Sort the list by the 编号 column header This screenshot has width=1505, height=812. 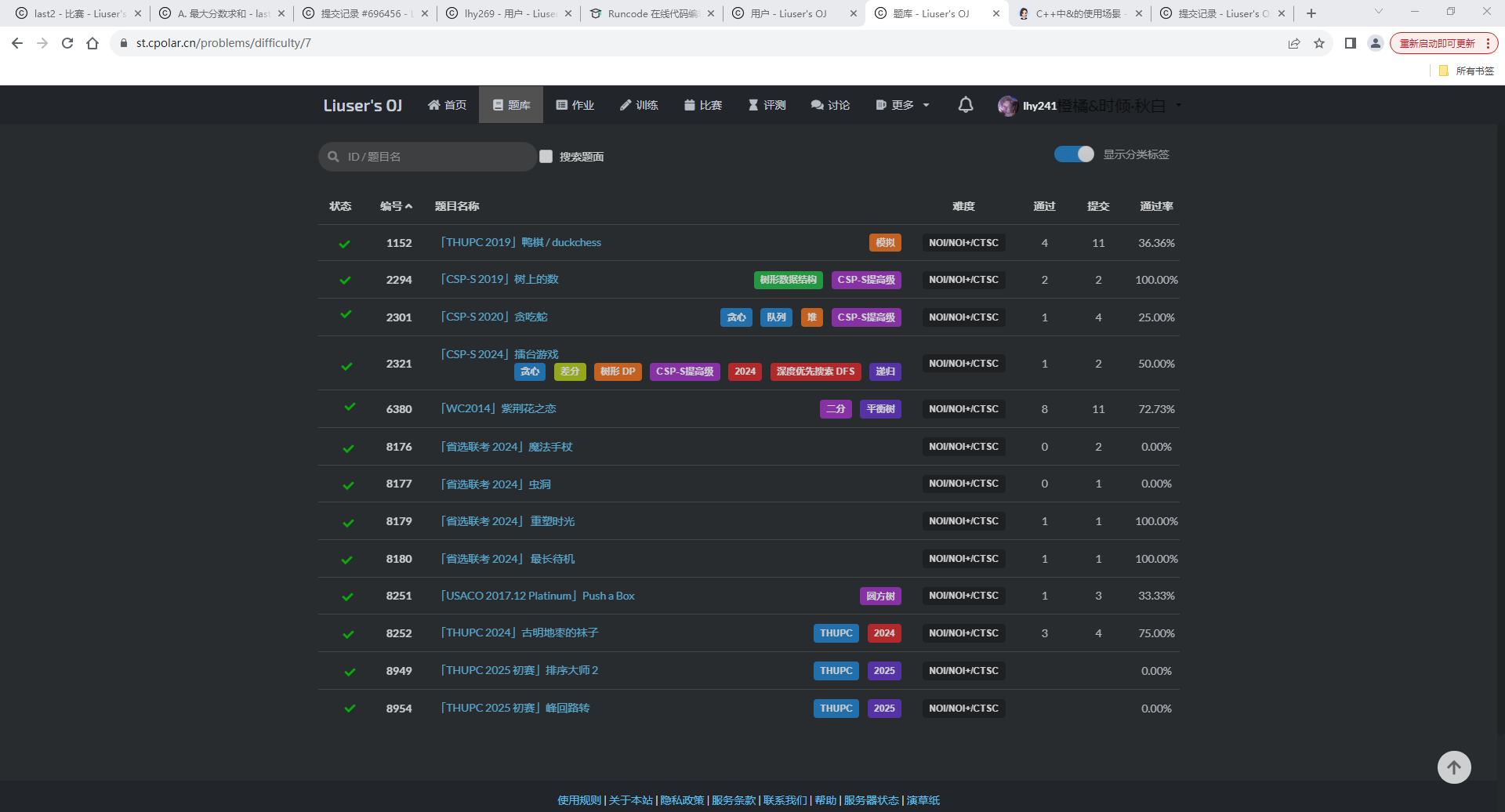tap(396, 206)
